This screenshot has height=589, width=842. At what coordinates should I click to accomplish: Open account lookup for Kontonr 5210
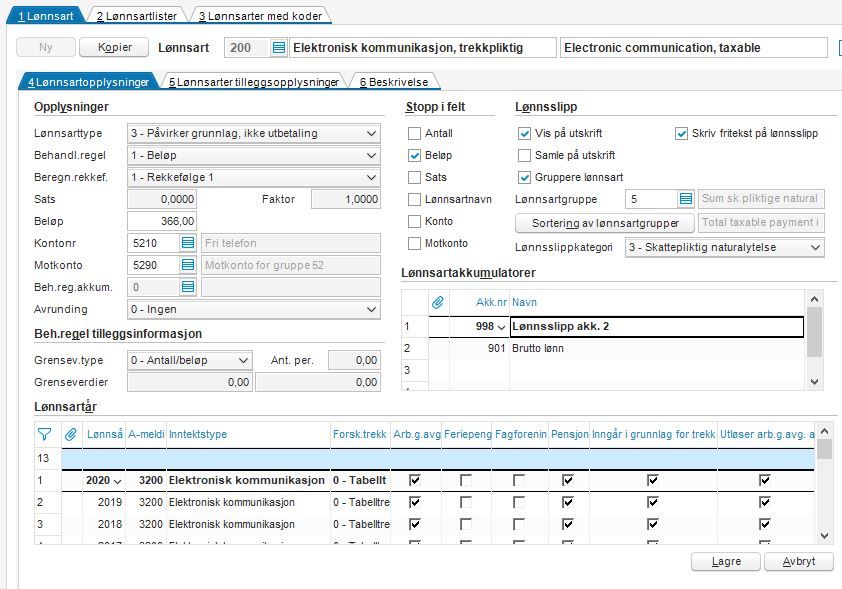(x=188, y=243)
